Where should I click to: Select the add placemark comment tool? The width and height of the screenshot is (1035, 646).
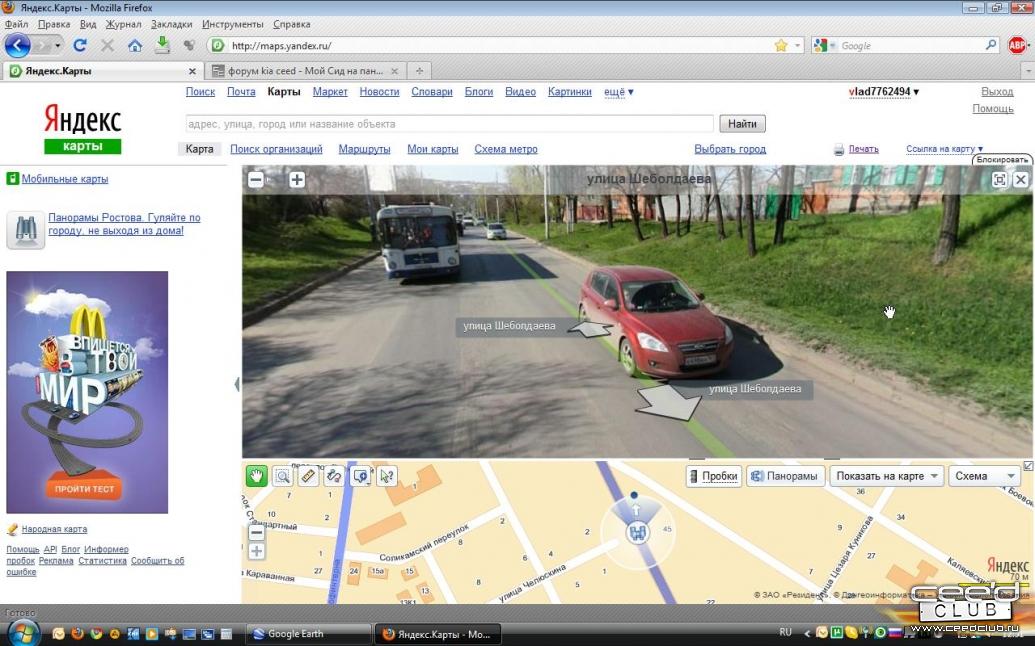[x=361, y=476]
